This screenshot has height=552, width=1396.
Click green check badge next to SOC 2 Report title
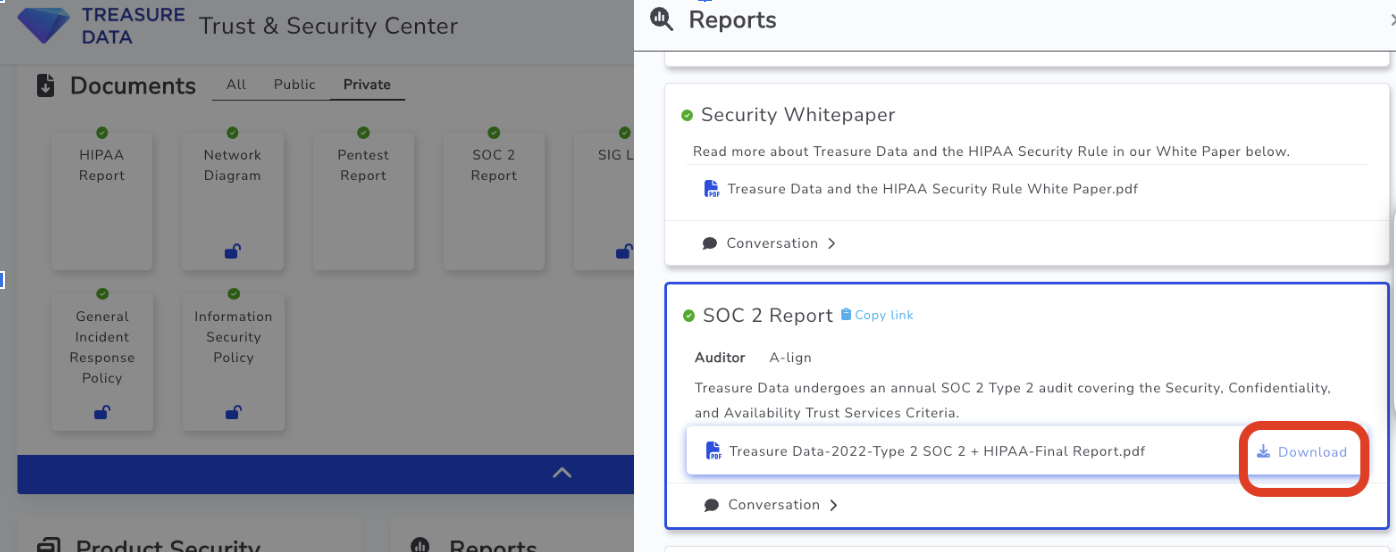coord(688,316)
